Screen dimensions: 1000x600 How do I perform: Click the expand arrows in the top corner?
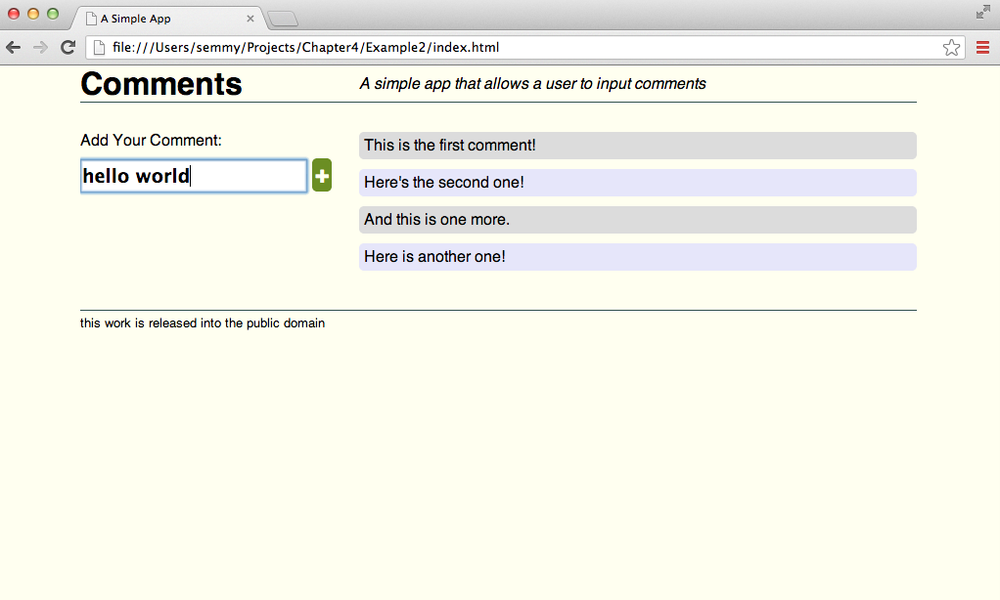point(983,13)
